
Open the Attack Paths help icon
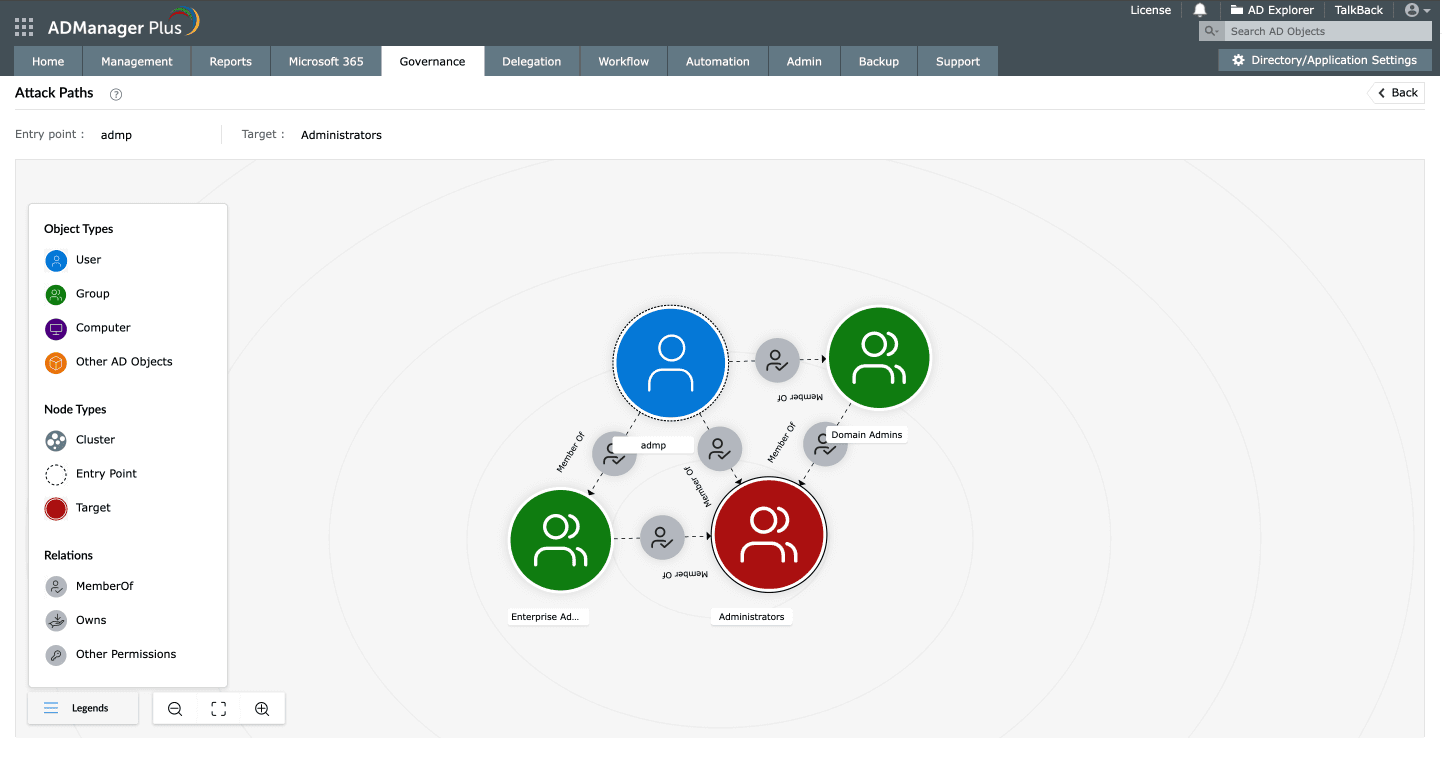pos(115,94)
